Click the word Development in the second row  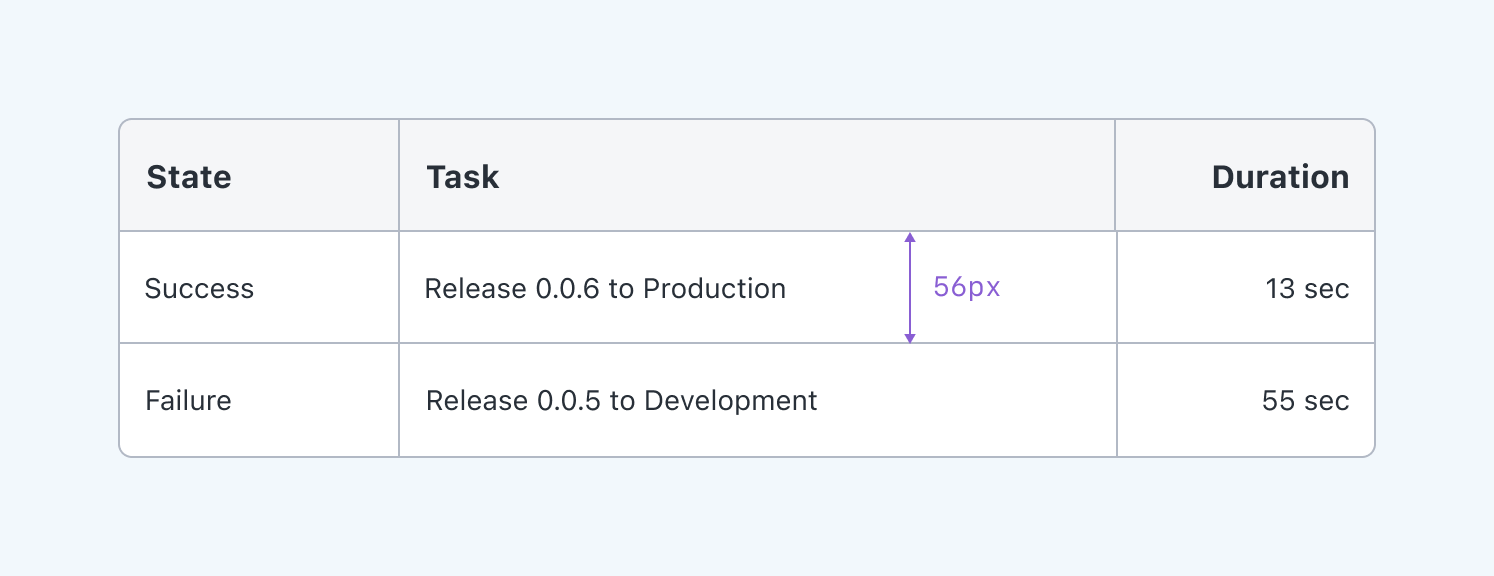click(x=731, y=401)
